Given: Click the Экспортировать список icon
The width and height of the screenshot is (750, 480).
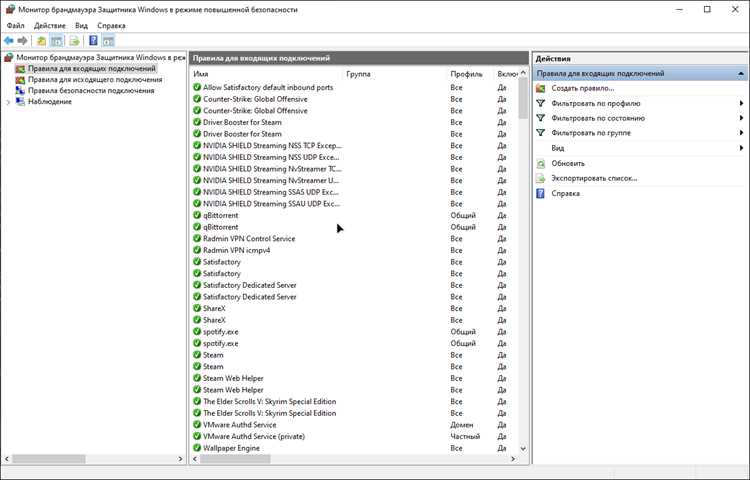Looking at the screenshot, I should point(540,178).
